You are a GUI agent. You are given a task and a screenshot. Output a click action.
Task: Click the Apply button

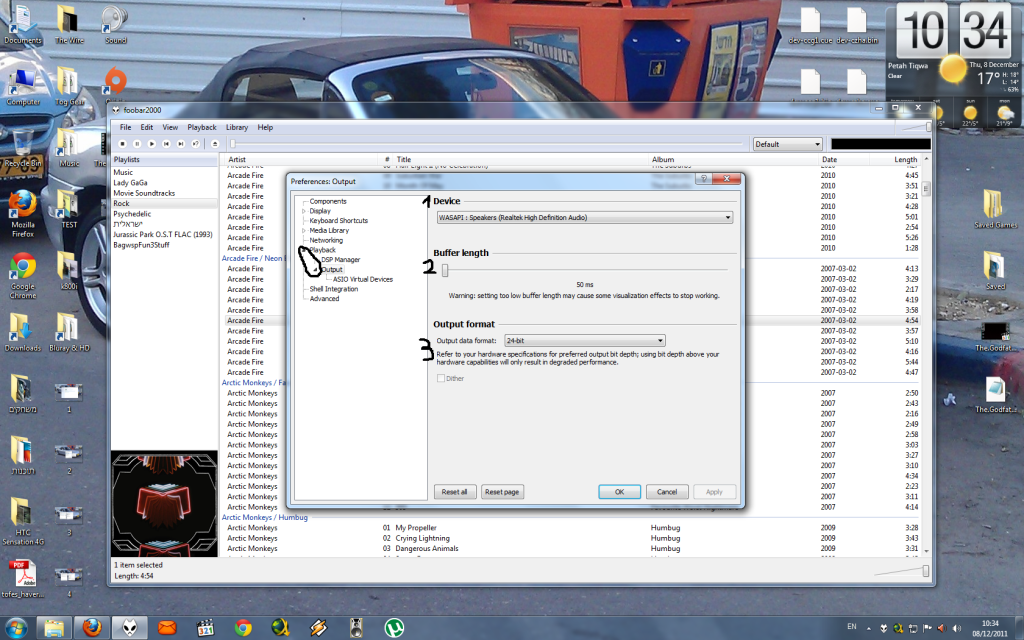[714, 492]
